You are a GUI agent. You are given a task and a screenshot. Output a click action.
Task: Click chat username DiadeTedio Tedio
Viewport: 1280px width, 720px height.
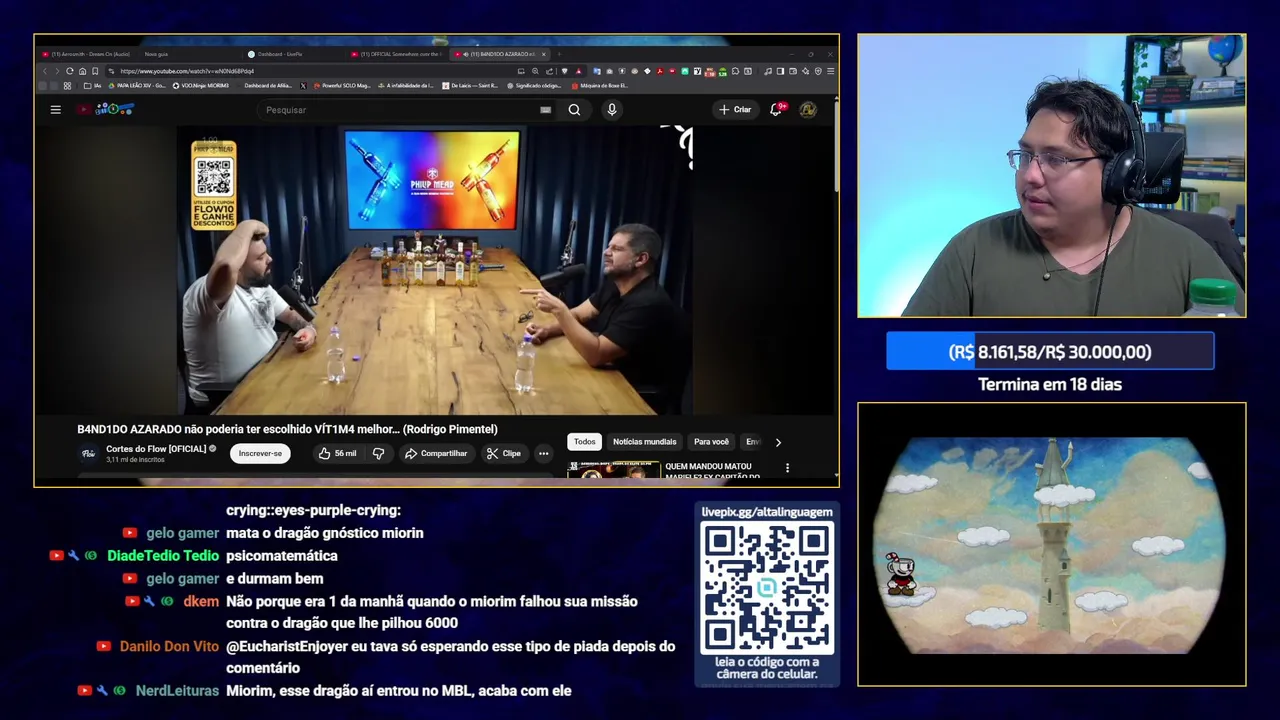coord(163,556)
